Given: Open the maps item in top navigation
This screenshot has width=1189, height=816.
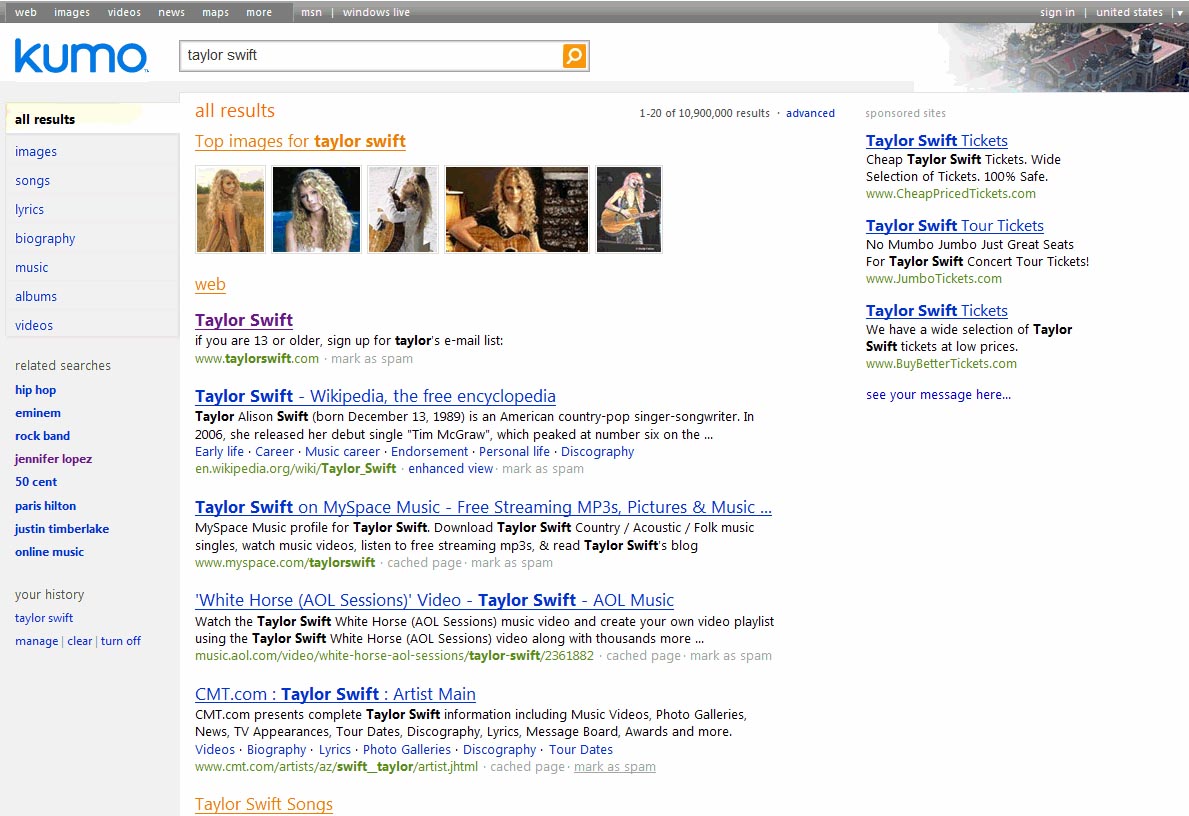Looking at the screenshot, I should (x=215, y=13).
